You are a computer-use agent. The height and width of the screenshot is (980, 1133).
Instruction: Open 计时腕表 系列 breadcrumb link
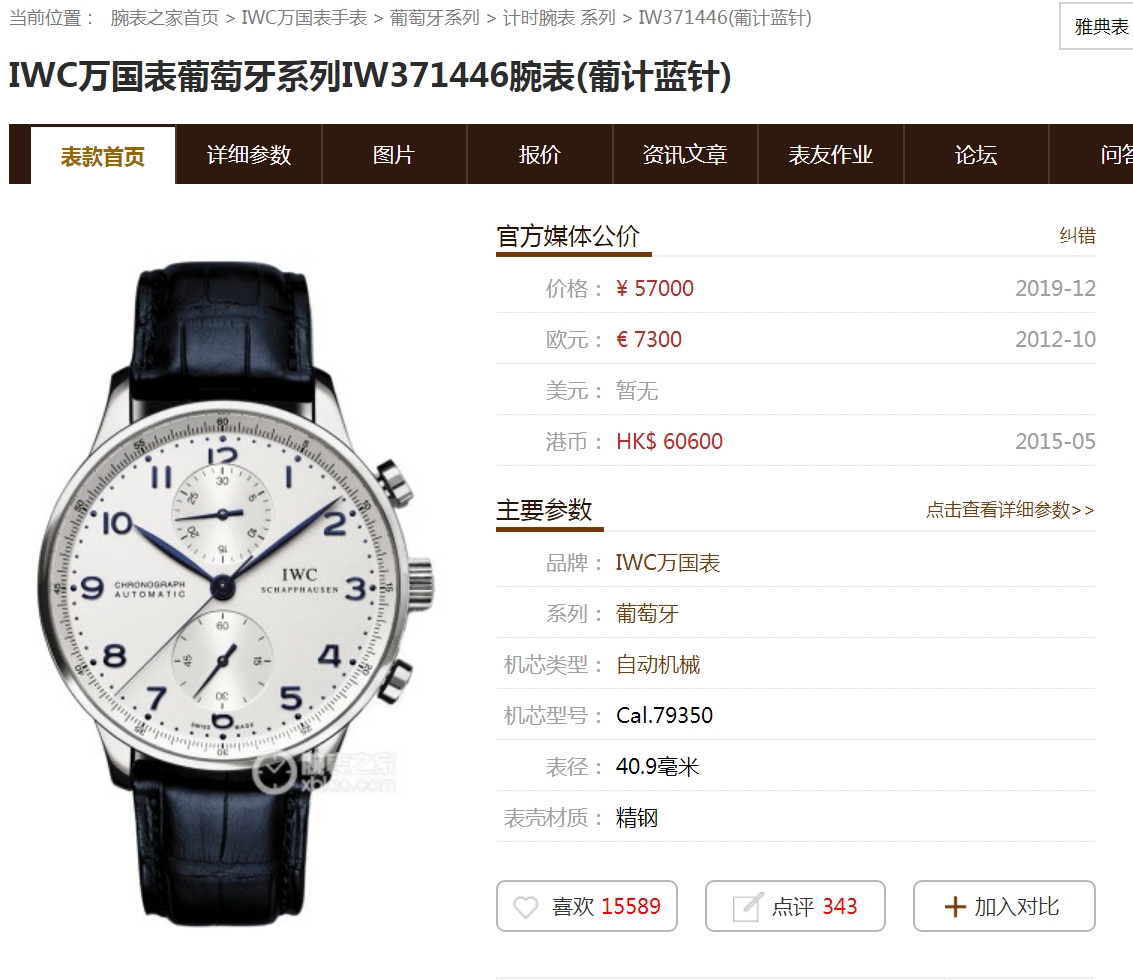(559, 18)
